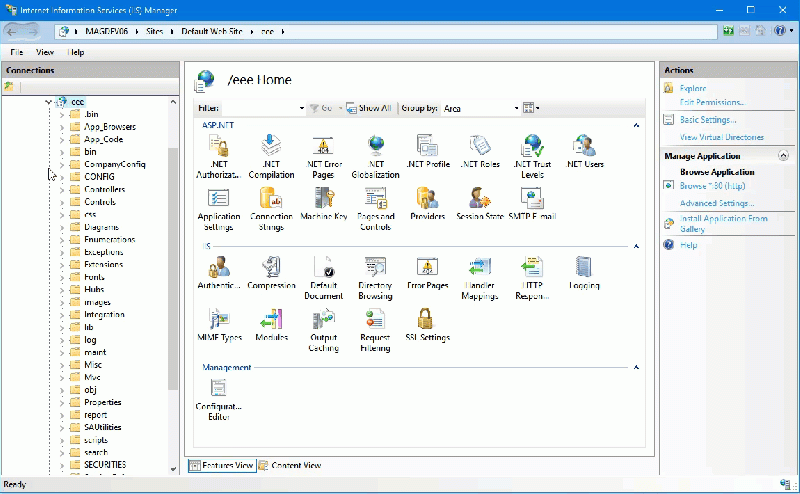Switch to Features View tab

click(x=221, y=465)
